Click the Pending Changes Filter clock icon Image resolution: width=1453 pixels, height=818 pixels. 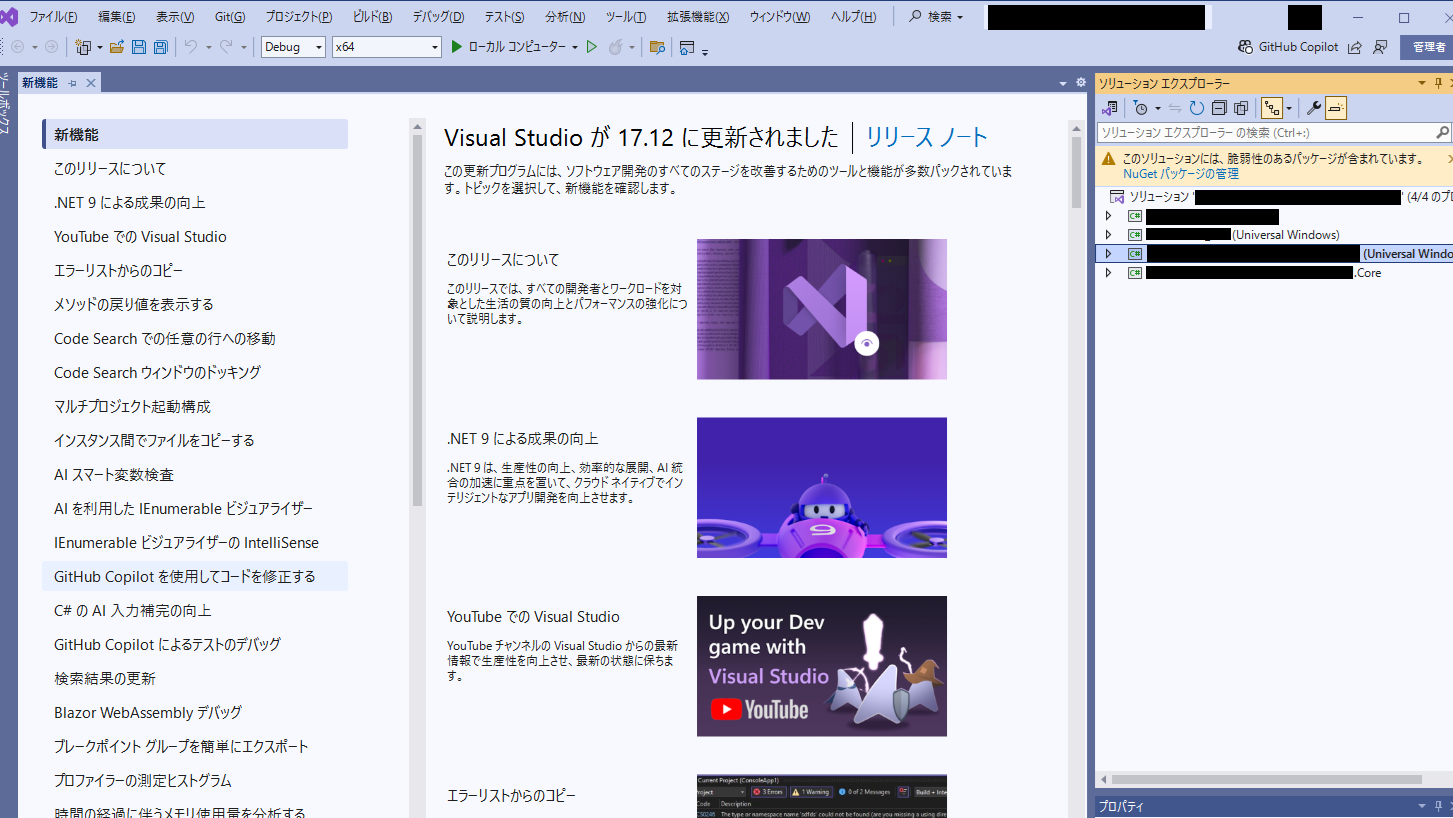(1141, 108)
